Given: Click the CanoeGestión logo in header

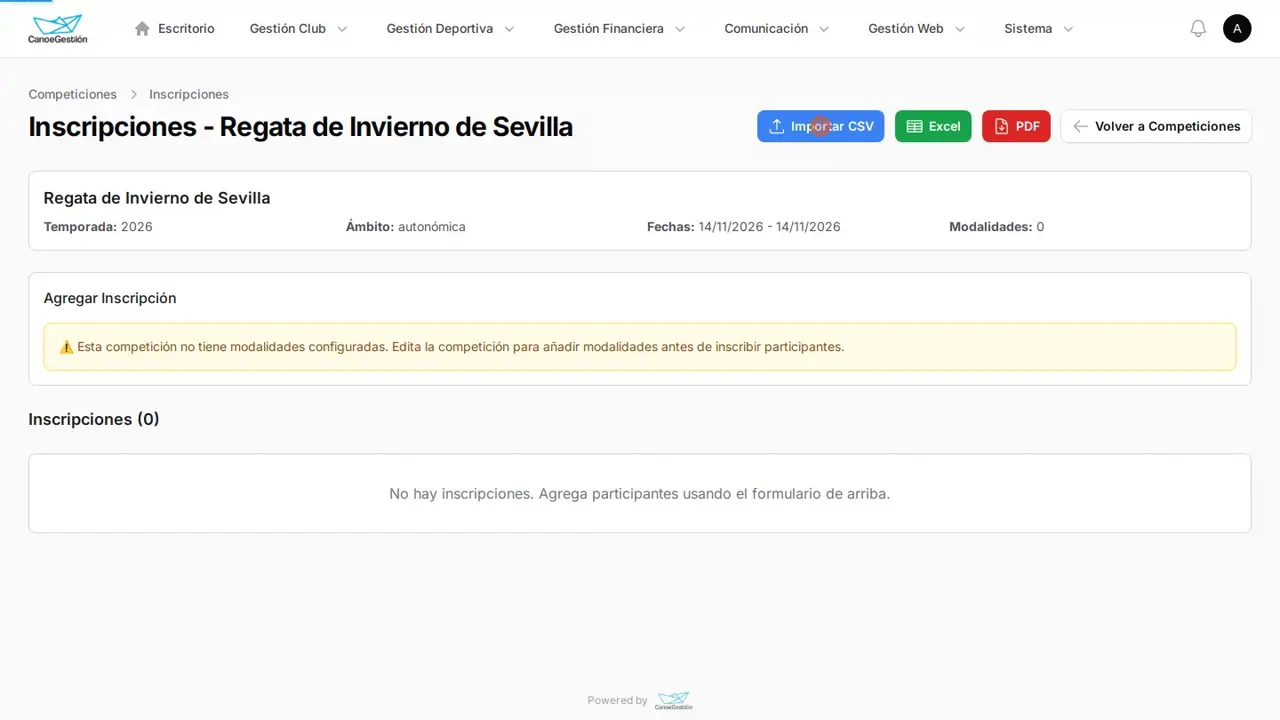Looking at the screenshot, I should pyautogui.click(x=58, y=29).
